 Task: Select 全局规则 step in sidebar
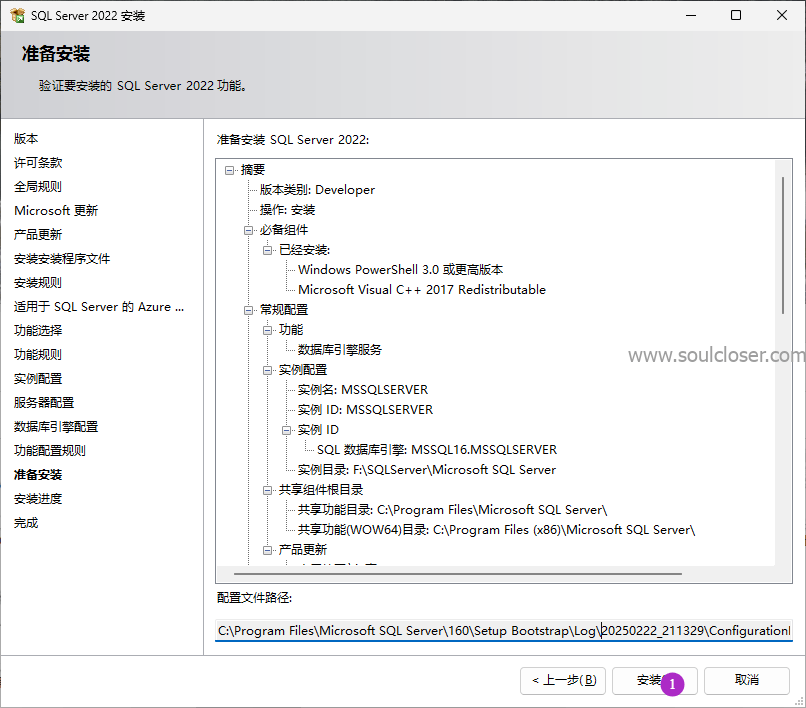pos(38,187)
